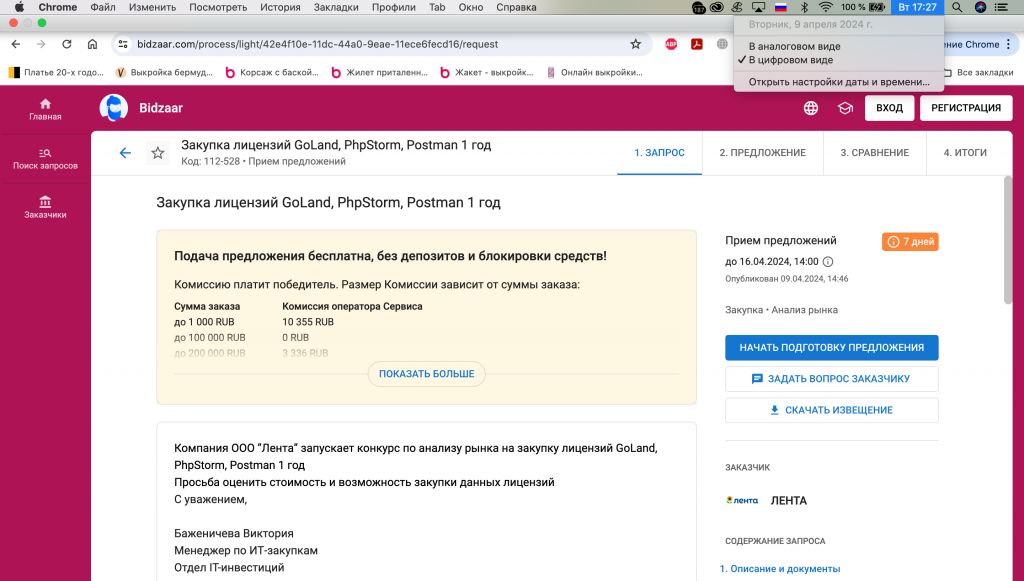This screenshot has height=581, width=1024.
Task: Open bookmark Корсаж с баской...
Action: pos(272,72)
